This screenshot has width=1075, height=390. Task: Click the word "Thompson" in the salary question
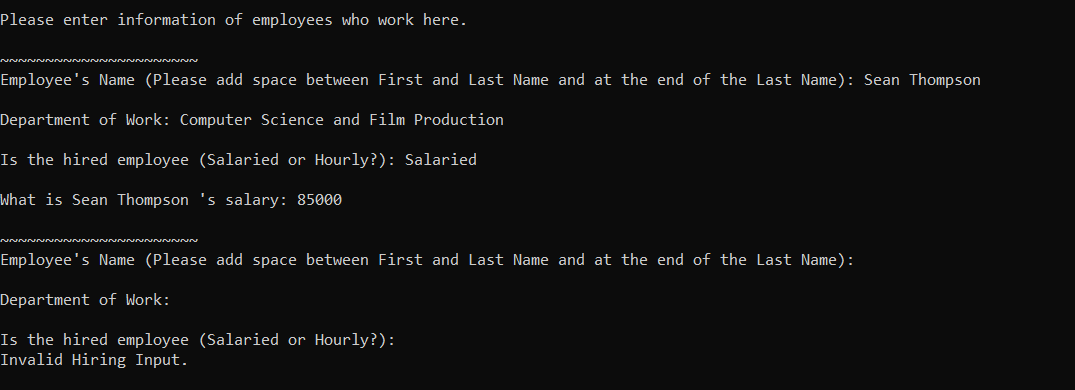point(153,200)
